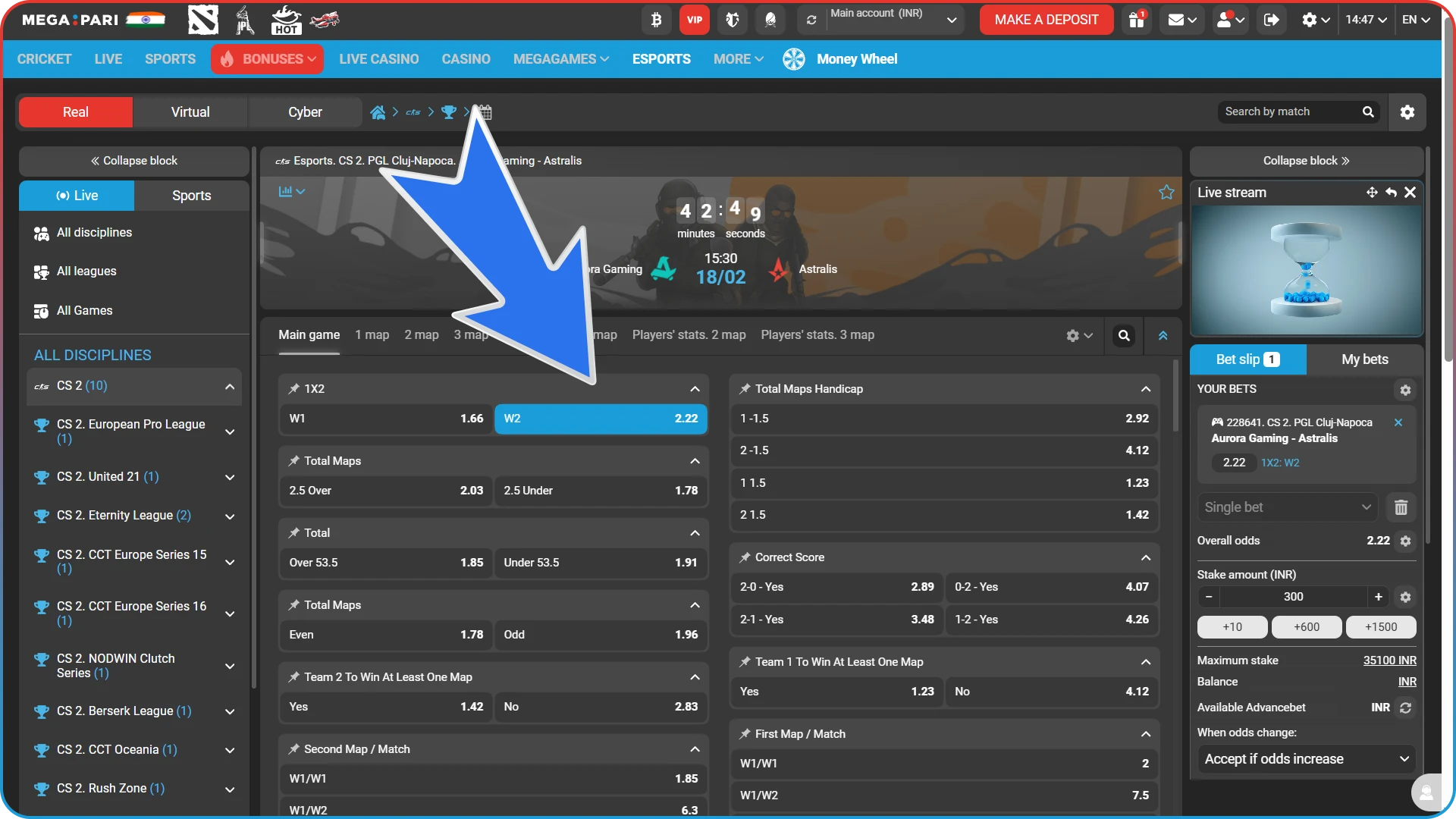The width and height of the screenshot is (1456, 819).
Task: Collapse the Total Maps Handicap section
Action: tap(1145, 388)
